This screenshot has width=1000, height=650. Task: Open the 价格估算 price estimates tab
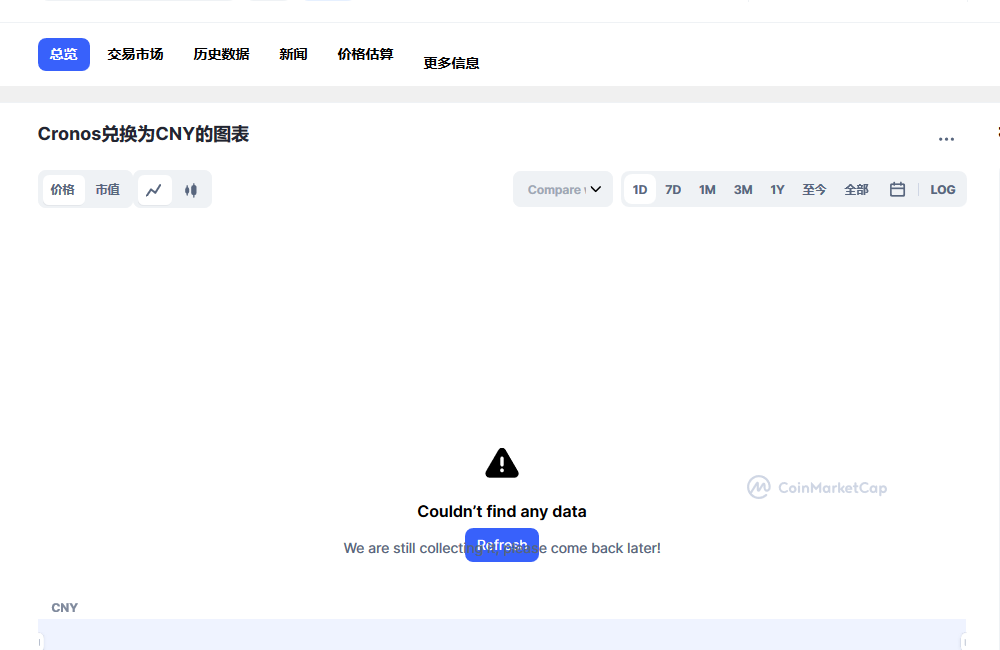(365, 54)
